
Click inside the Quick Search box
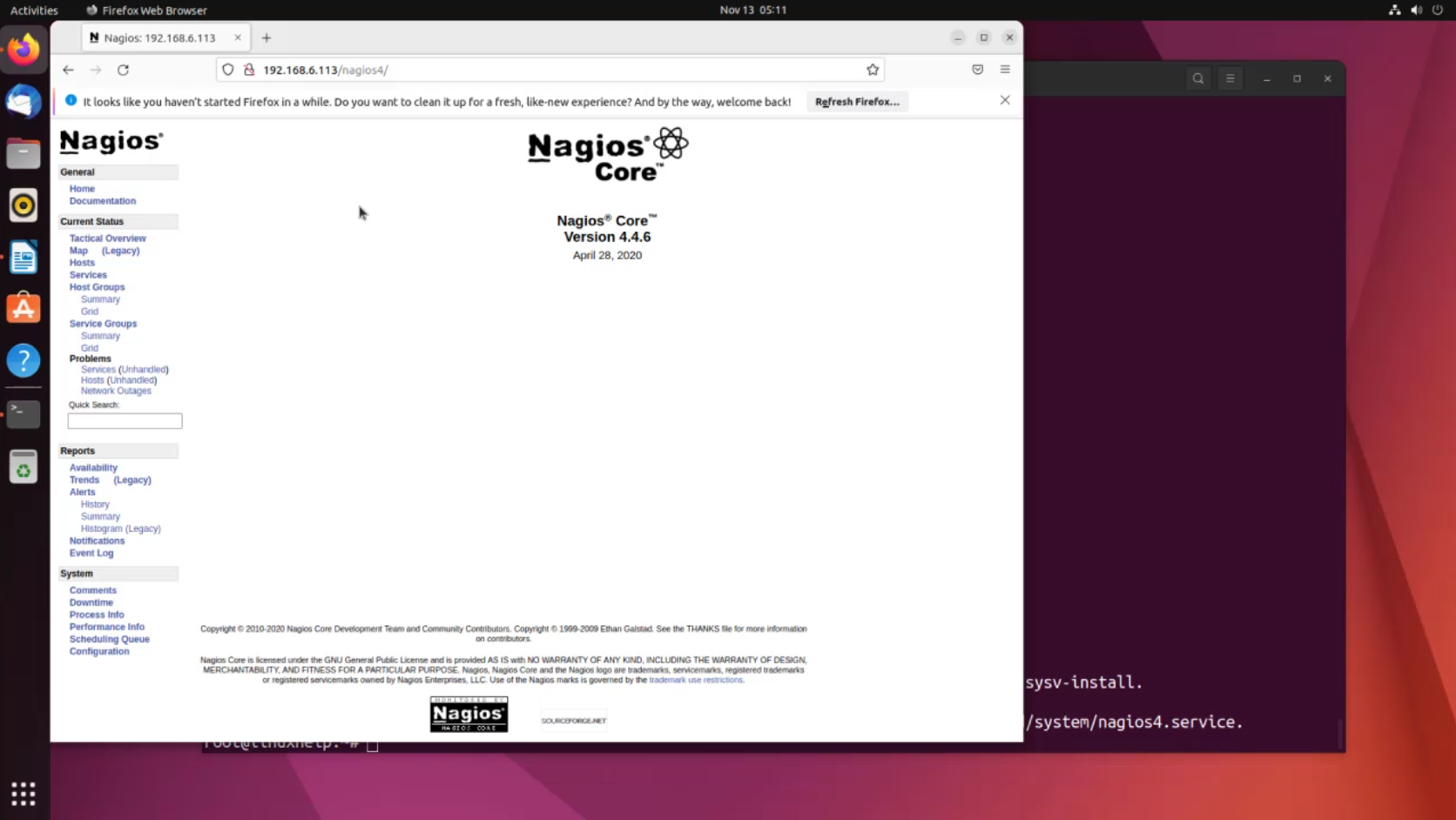click(x=125, y=421)
